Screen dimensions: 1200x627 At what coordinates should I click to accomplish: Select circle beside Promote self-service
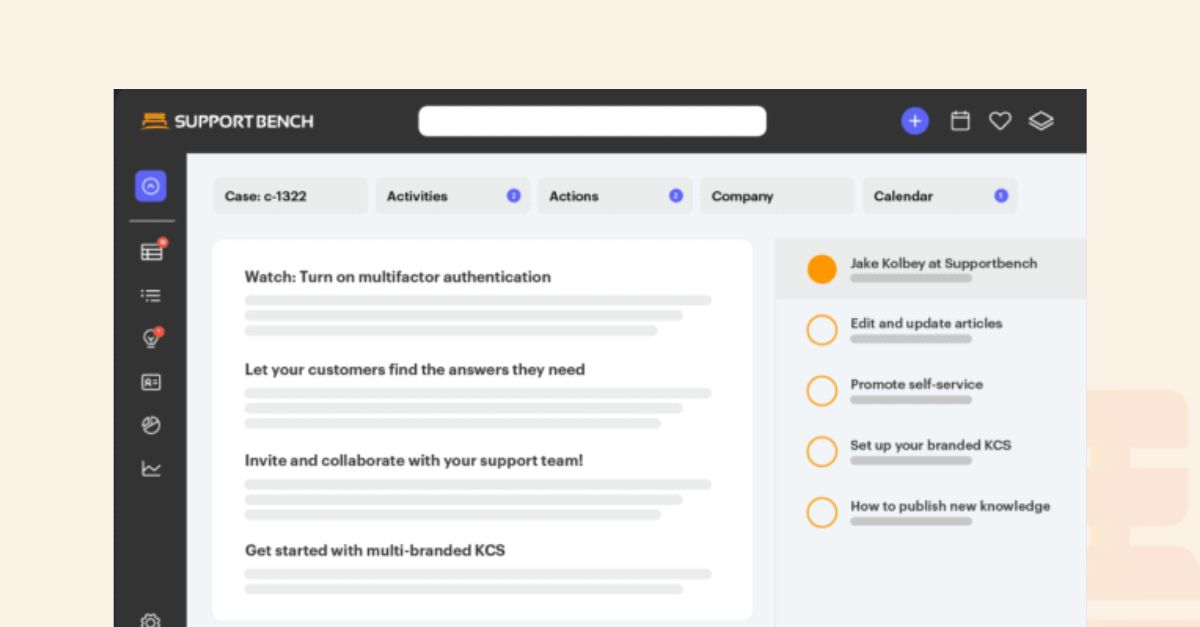tap(822, 390)
